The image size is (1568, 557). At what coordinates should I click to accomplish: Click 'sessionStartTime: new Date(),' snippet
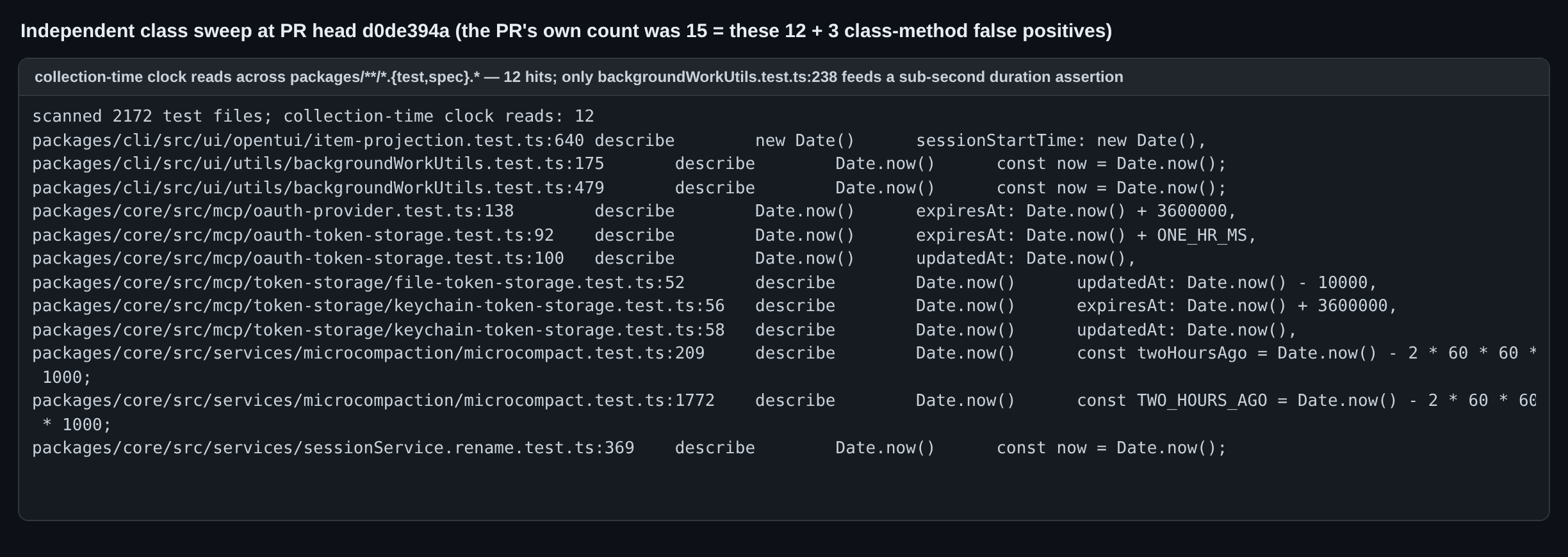[1061, 140]
